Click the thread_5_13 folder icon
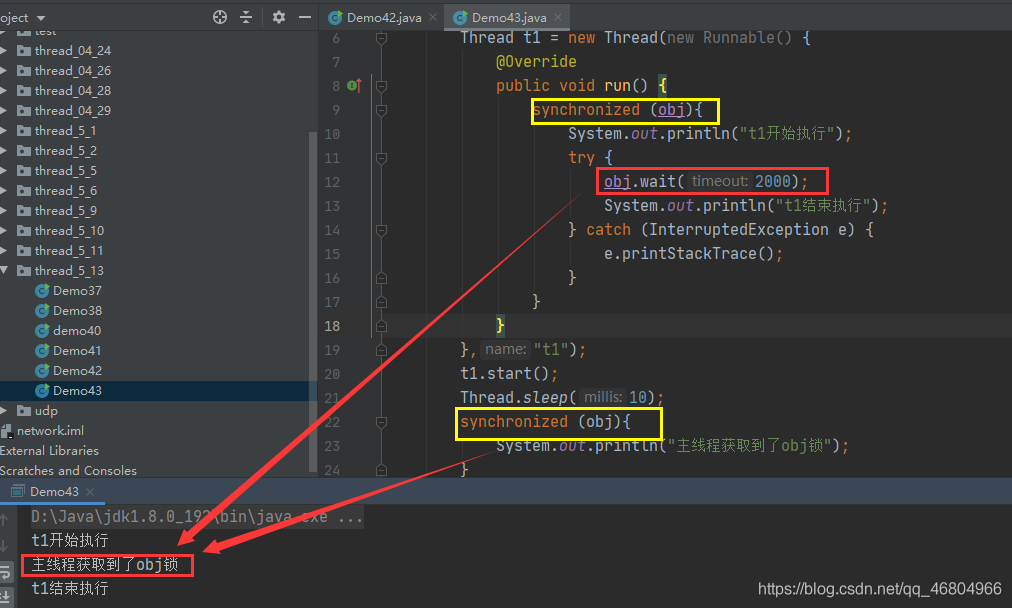1012x608 pixels. tap(24, 270)
